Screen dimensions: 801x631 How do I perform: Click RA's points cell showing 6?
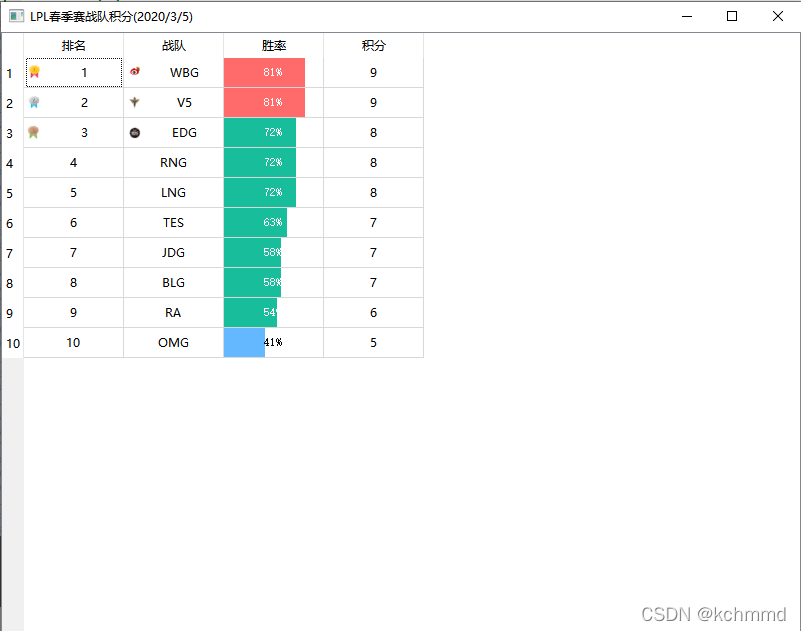373,312
